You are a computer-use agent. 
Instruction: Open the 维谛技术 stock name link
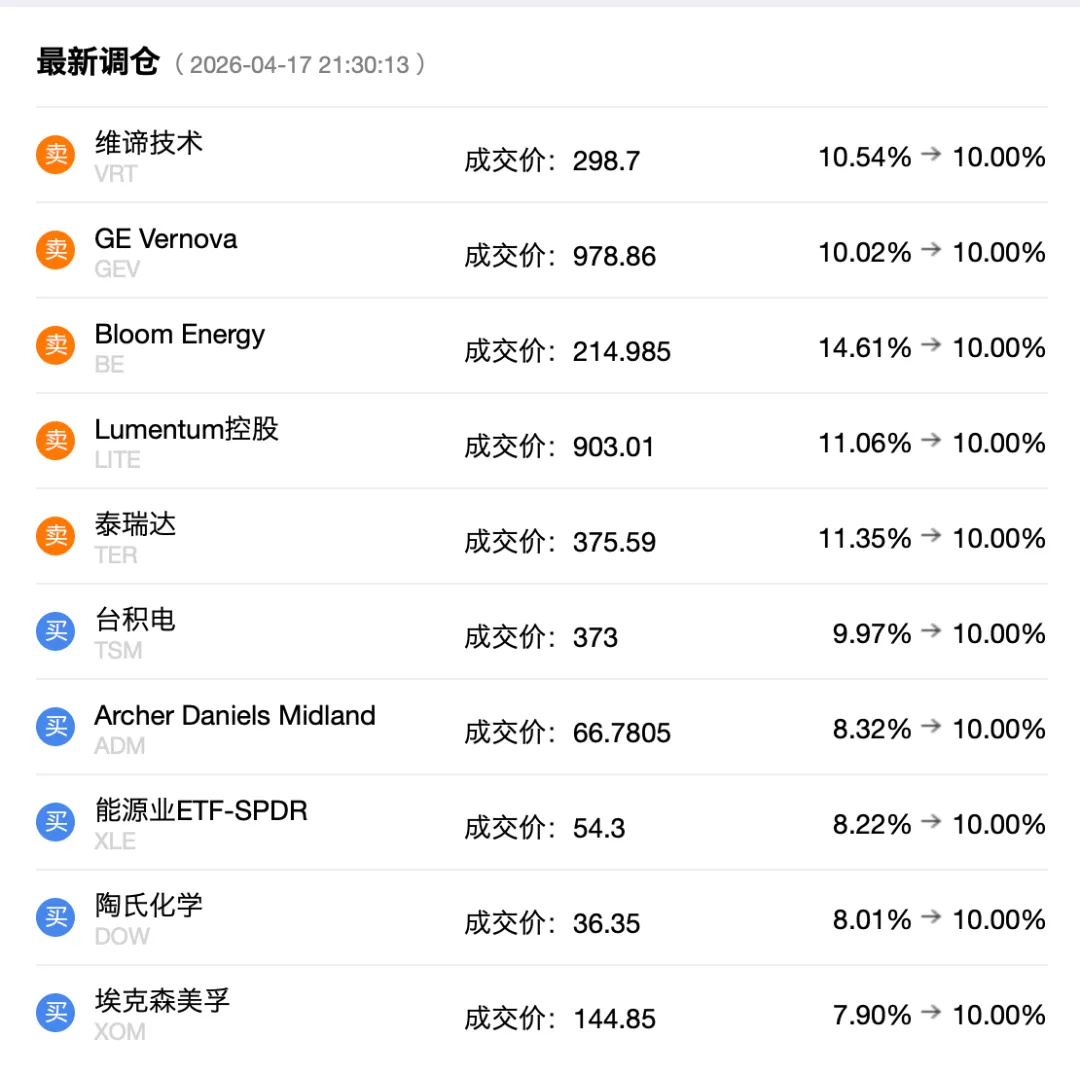pos(149,143)
